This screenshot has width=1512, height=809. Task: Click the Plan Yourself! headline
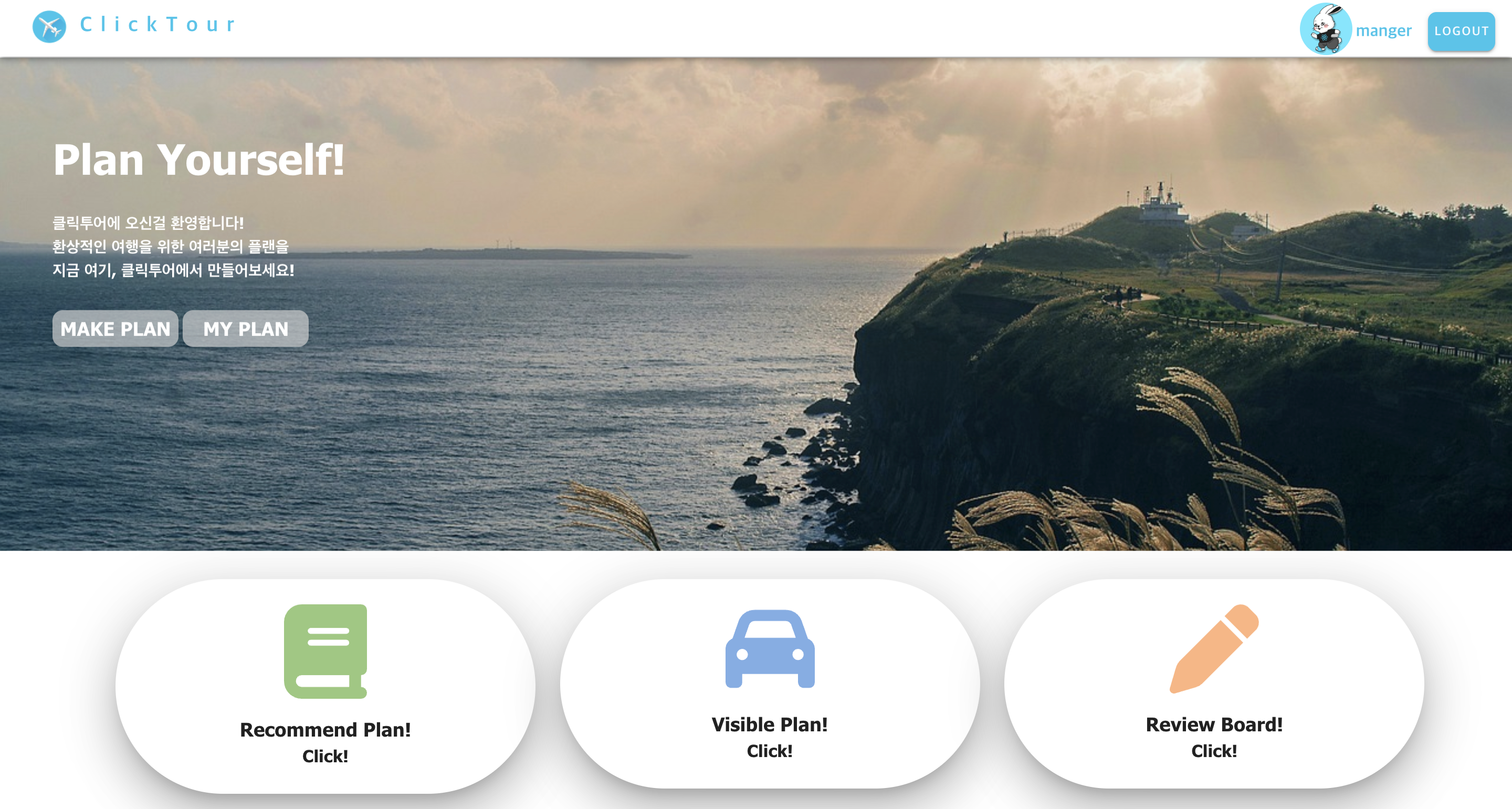198,160
